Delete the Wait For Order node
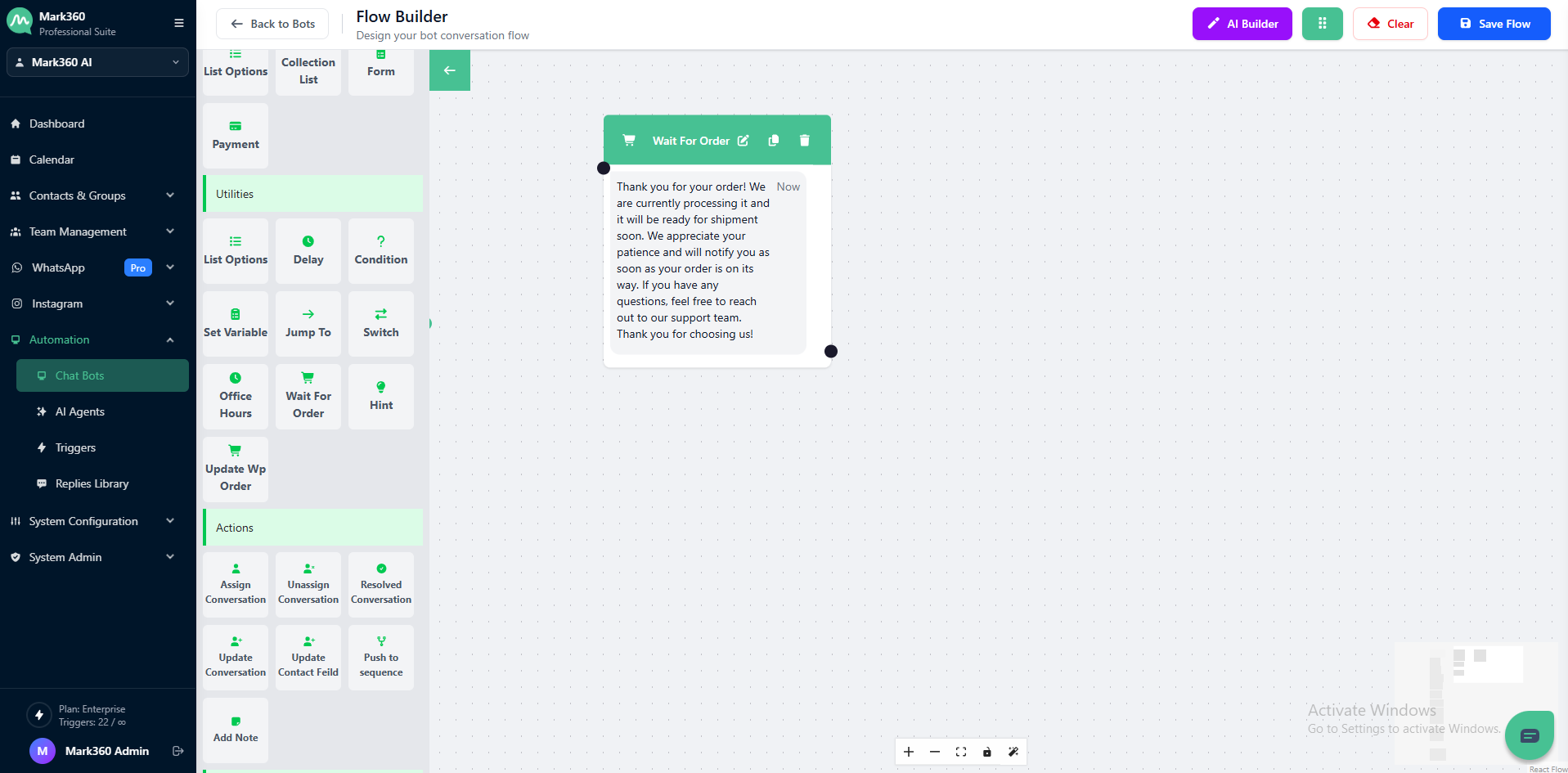Image resolution: width=1568 pixels, height=773 pixels. (804, 141)
